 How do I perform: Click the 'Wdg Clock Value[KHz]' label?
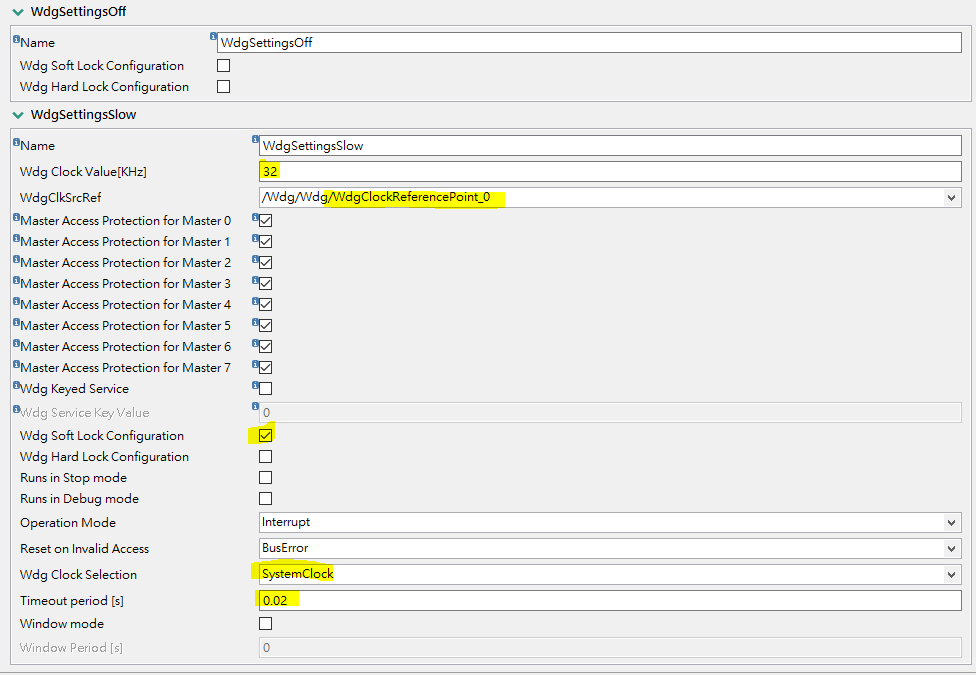tap(83, 172)
